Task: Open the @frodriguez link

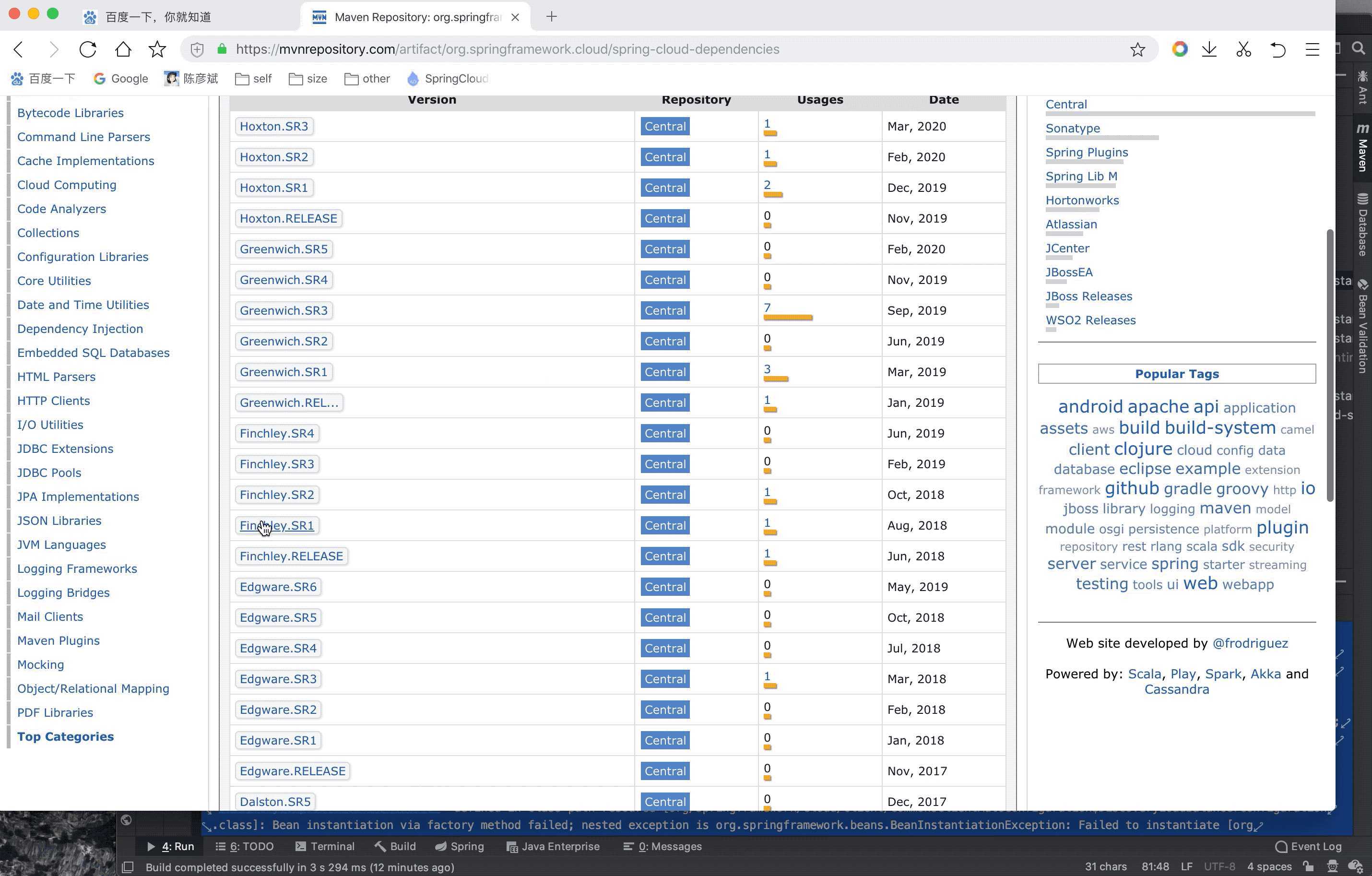Action: click(1250, 643)
